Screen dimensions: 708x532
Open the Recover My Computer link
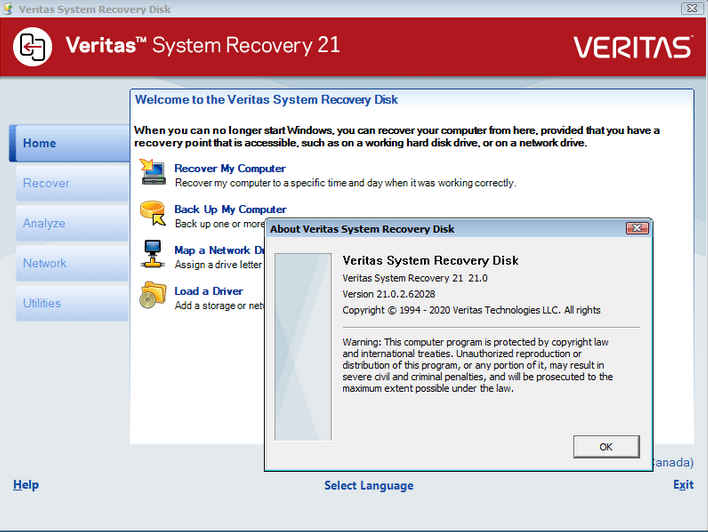pos(230,168)
